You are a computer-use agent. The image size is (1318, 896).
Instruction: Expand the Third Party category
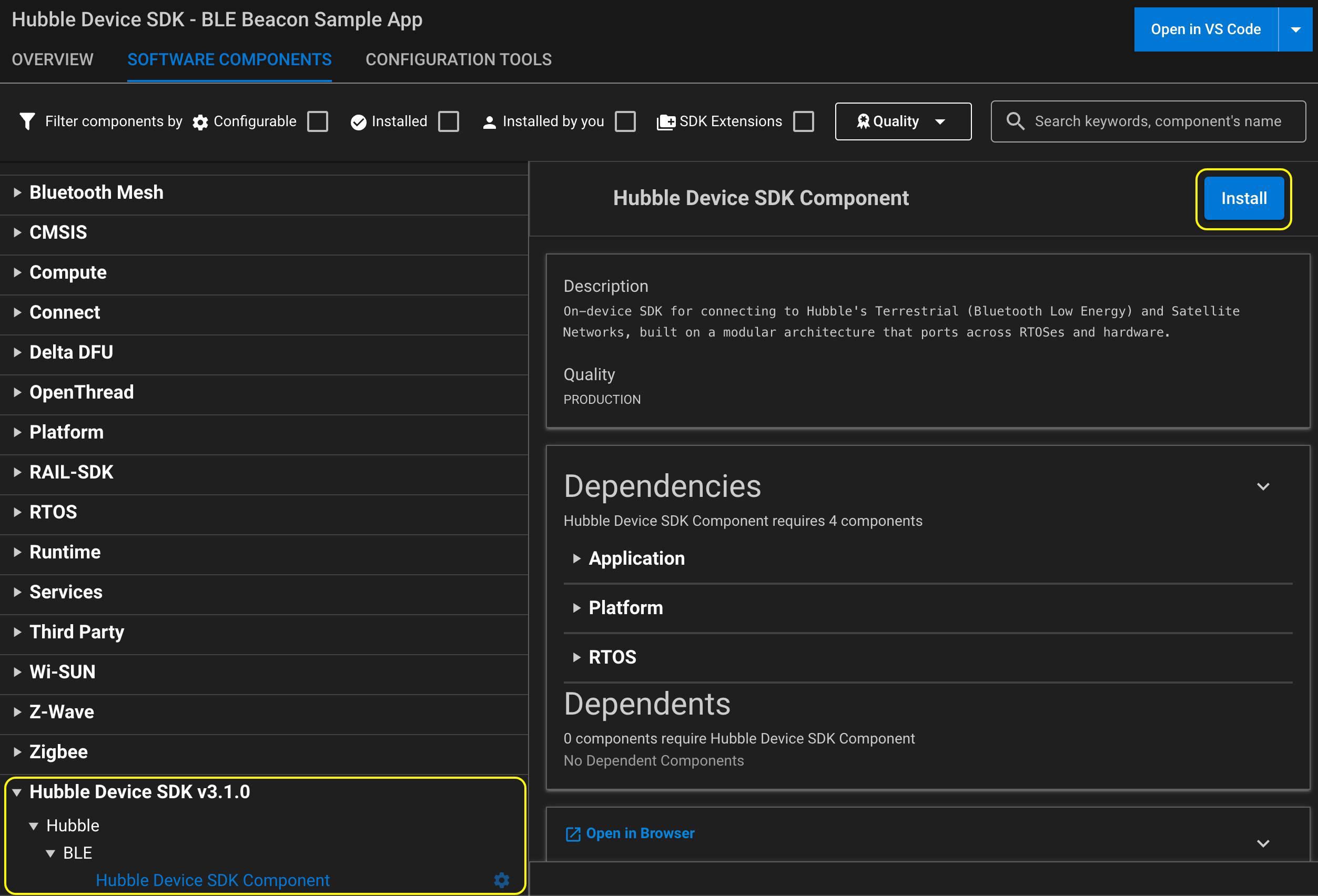(17, 632)
